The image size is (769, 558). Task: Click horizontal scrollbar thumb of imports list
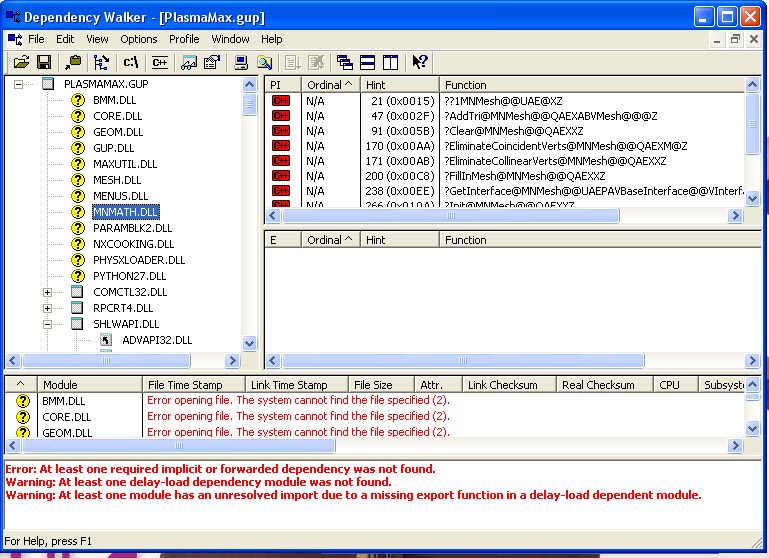[x=451, y=216]
